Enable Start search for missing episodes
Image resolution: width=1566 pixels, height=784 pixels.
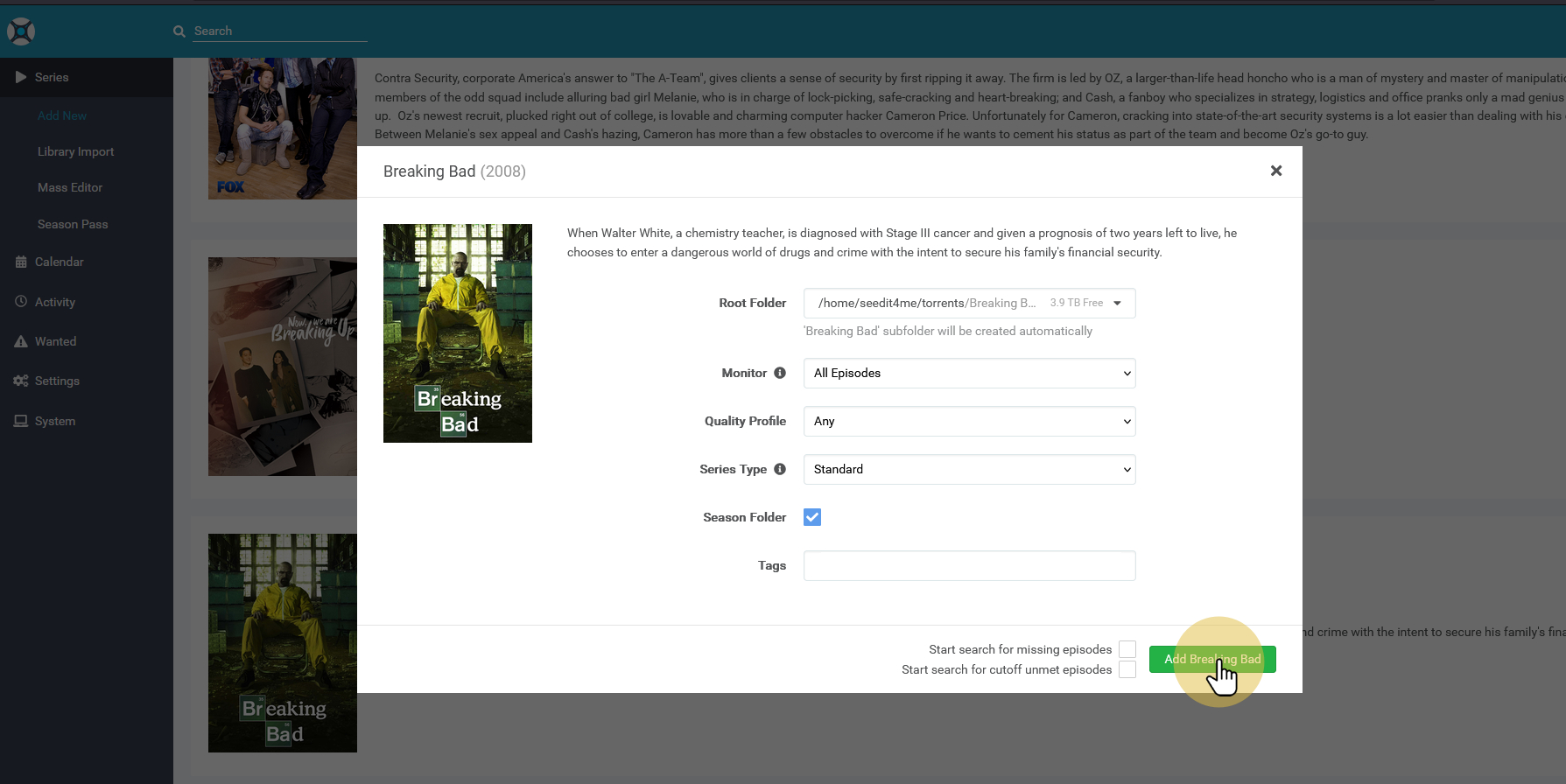(1127, 649)
